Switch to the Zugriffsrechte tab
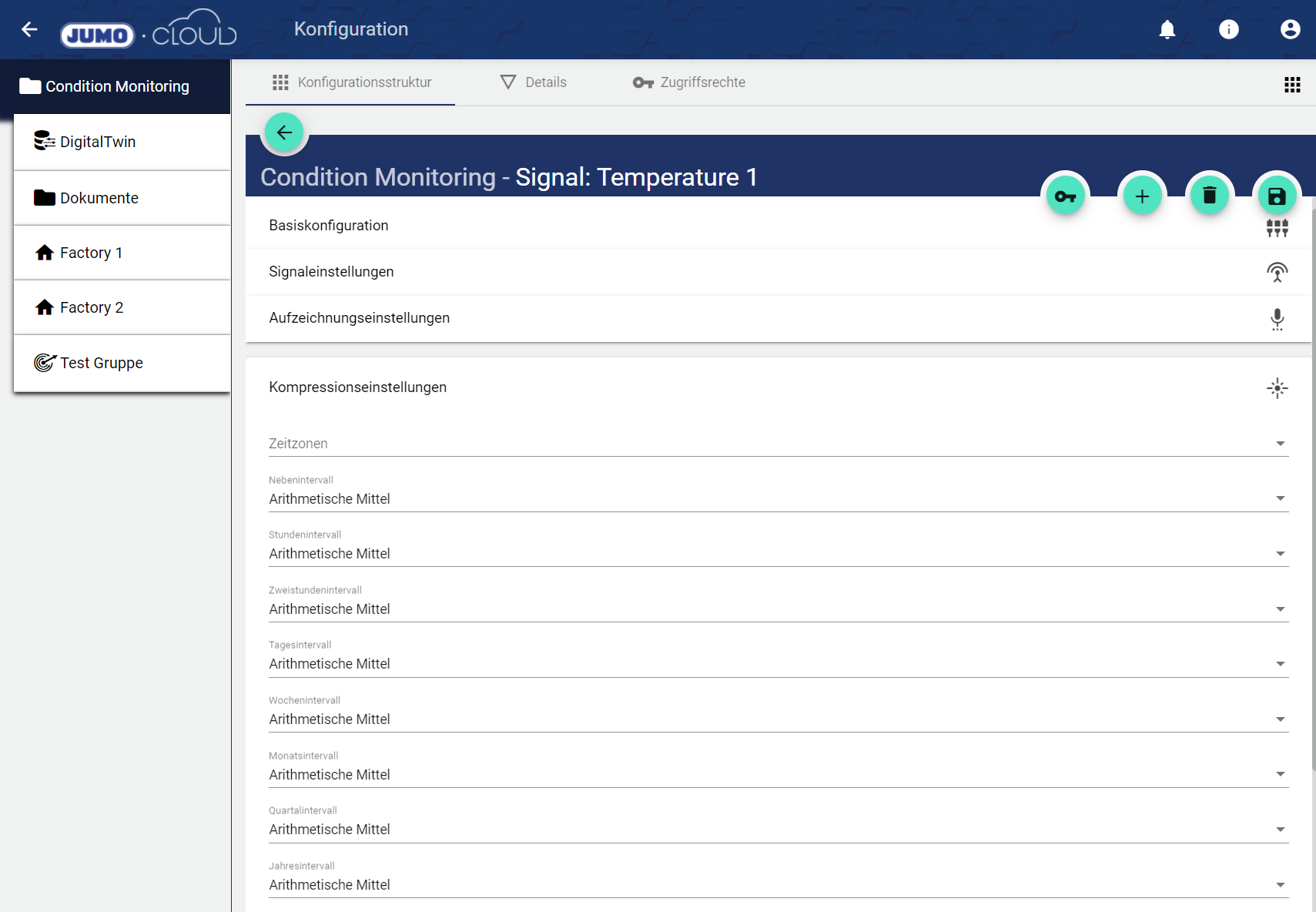 [689, 82]
